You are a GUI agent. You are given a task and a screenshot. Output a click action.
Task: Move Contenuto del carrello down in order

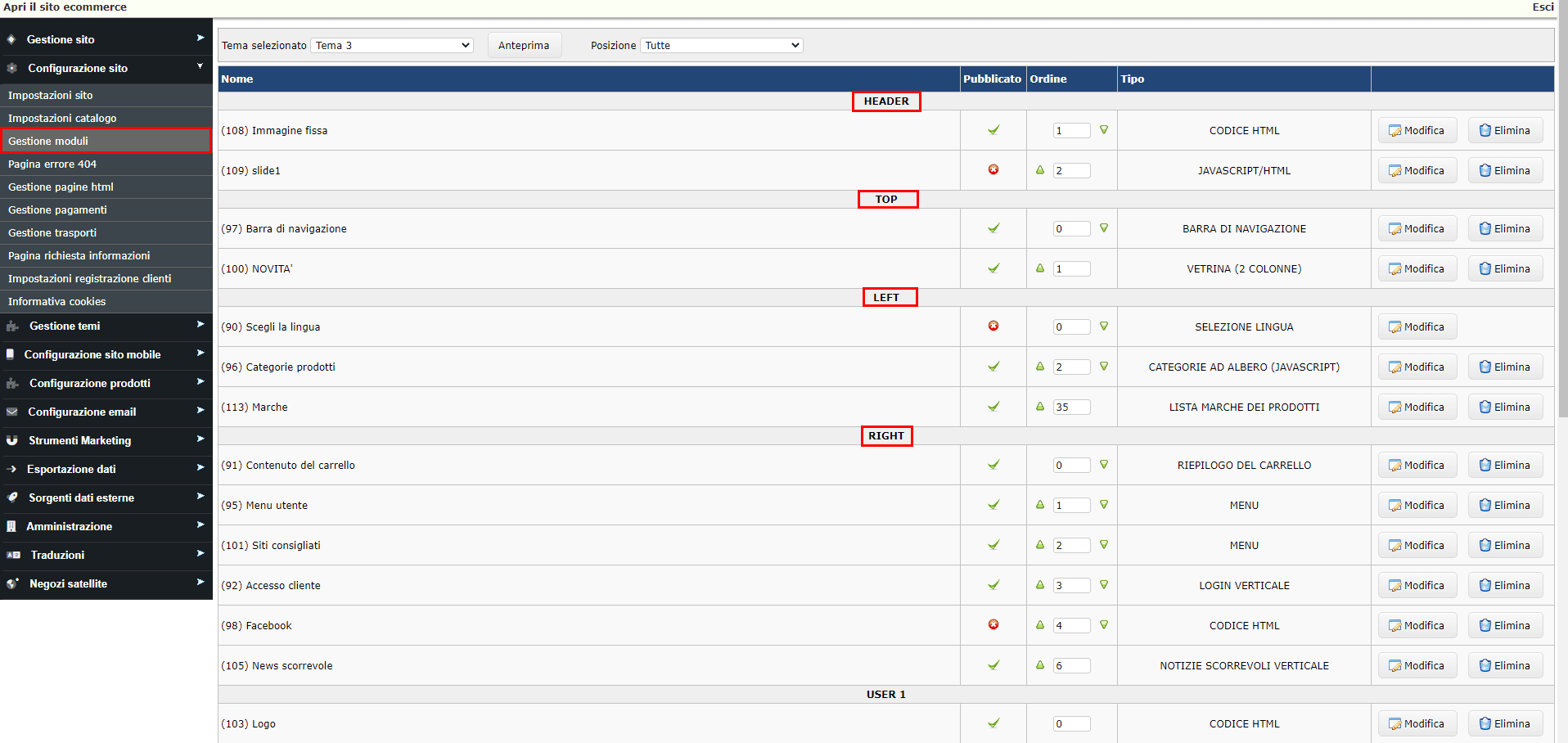pos(1104,465)
